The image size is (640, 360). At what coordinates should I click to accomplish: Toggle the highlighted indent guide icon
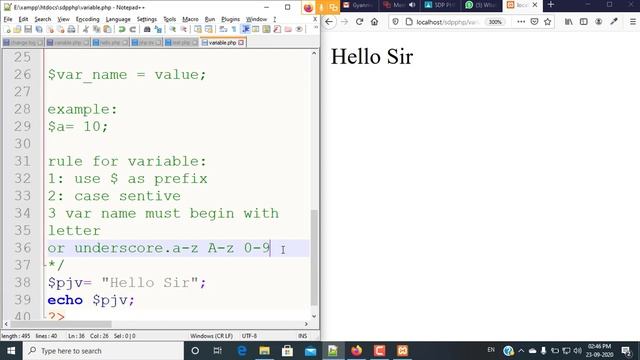(x=245, y=29)
